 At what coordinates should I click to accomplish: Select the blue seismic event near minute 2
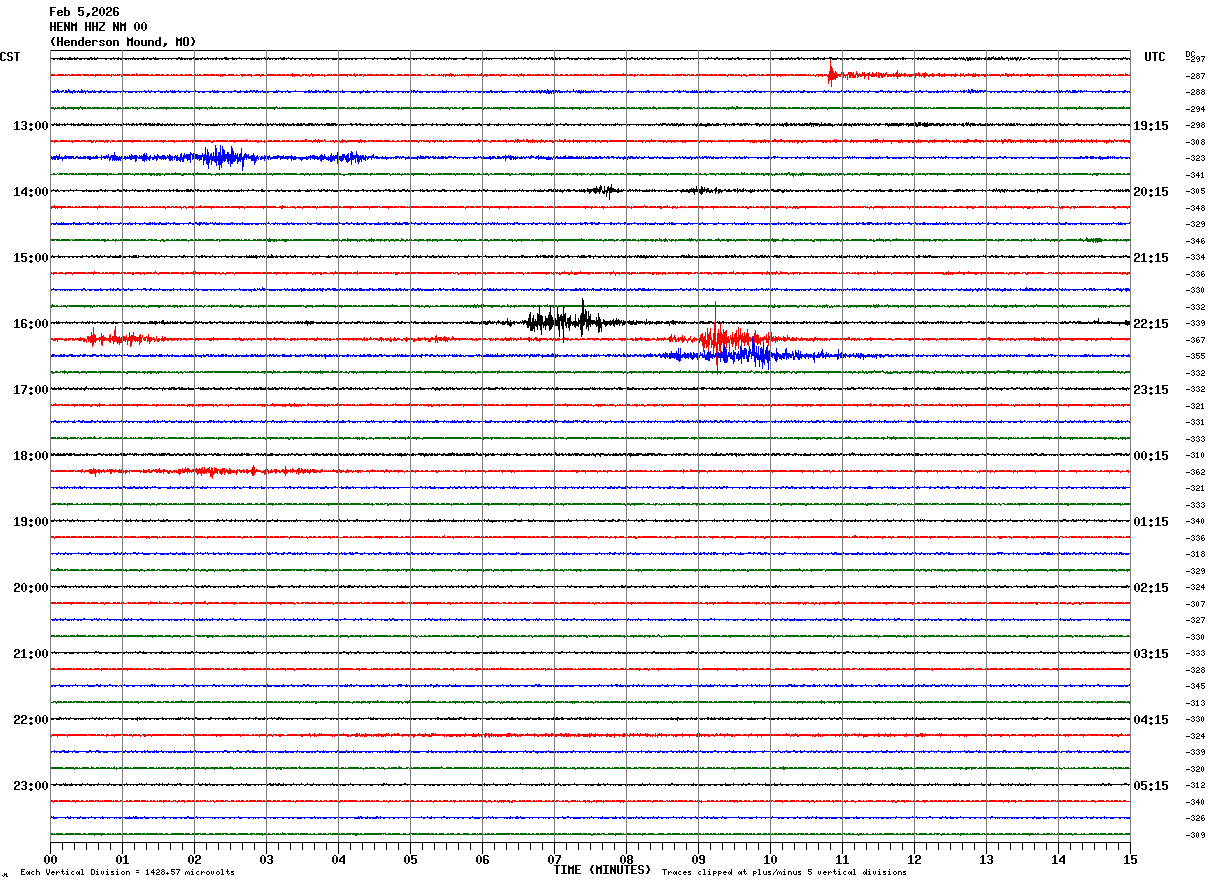pyautogui.click(x=224, y=157)
